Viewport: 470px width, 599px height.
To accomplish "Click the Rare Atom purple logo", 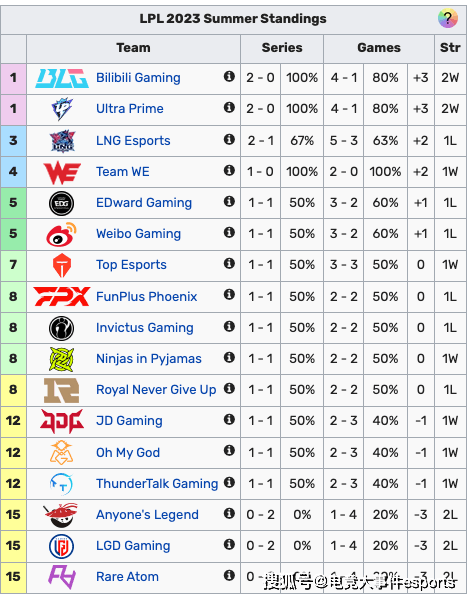I will coord(62,577).
